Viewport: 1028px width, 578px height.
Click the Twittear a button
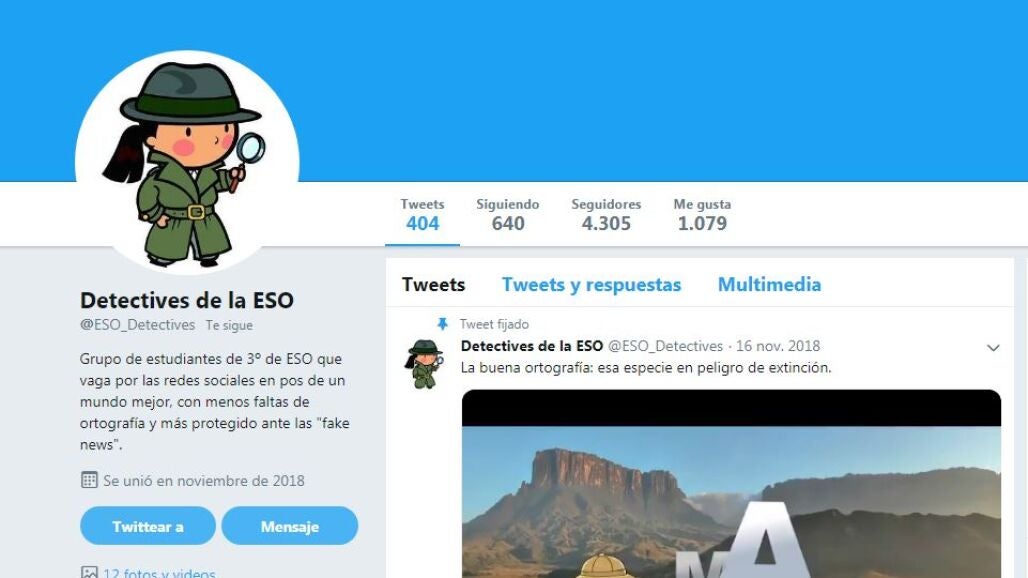click(x=148, y=526)
